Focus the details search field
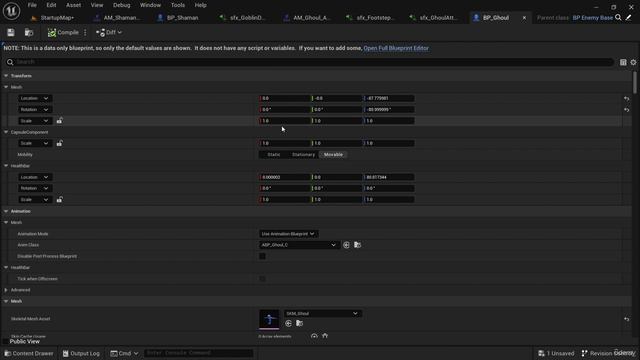 [309, 62]
